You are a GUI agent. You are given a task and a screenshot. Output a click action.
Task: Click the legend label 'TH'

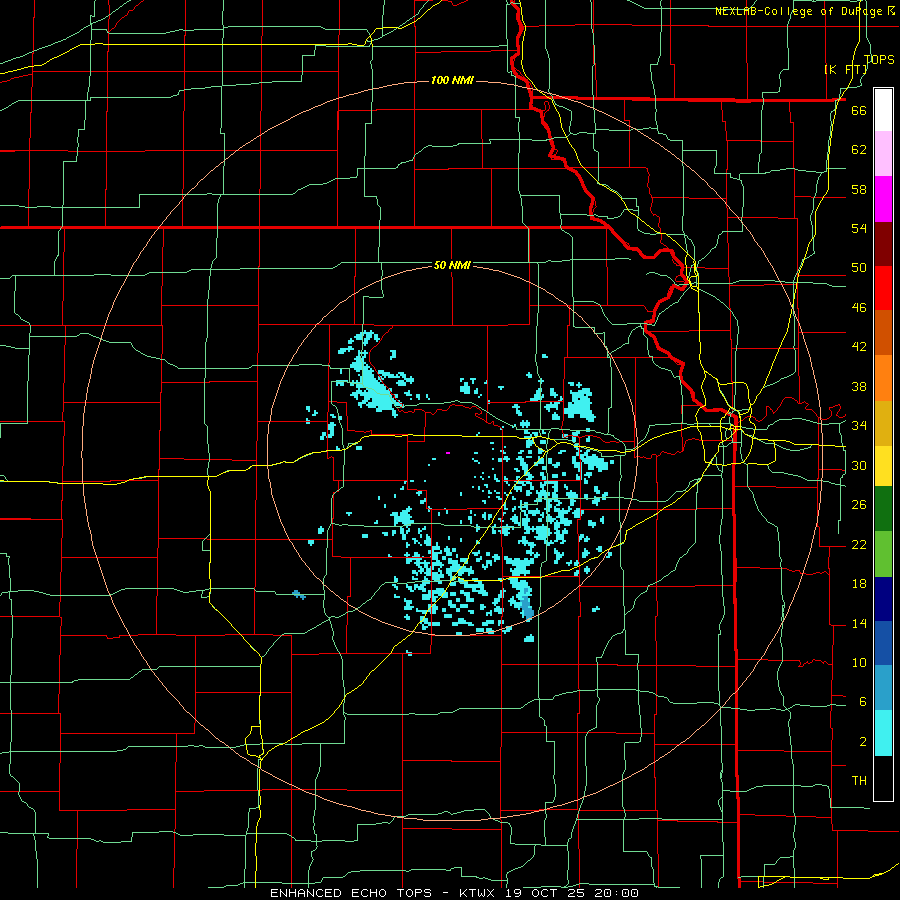point(859,781)
